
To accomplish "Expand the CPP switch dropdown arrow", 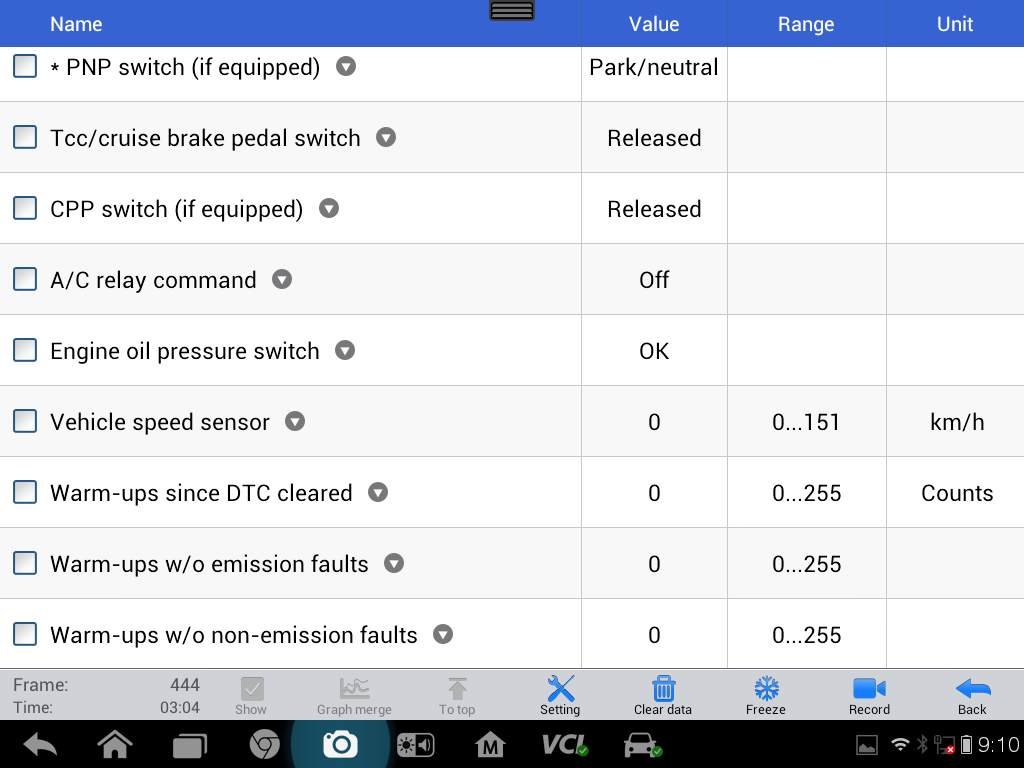I will point(328,208).
